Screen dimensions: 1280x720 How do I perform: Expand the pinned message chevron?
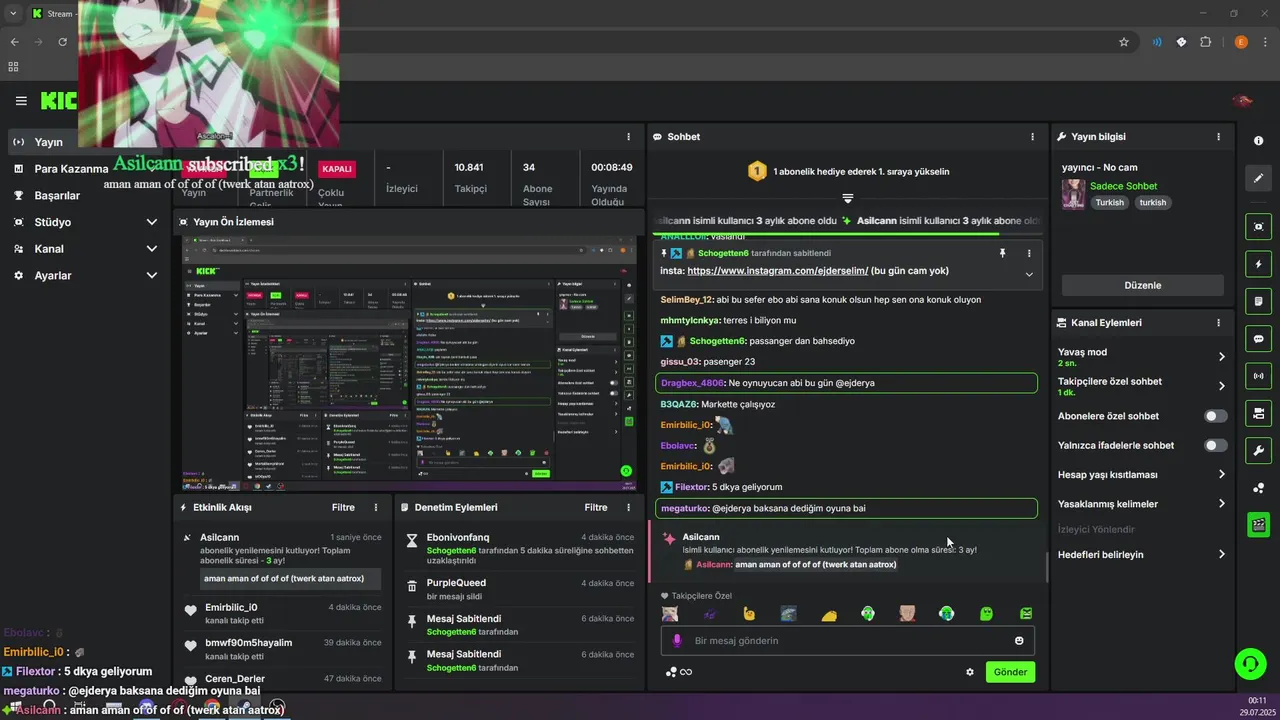1029,274
